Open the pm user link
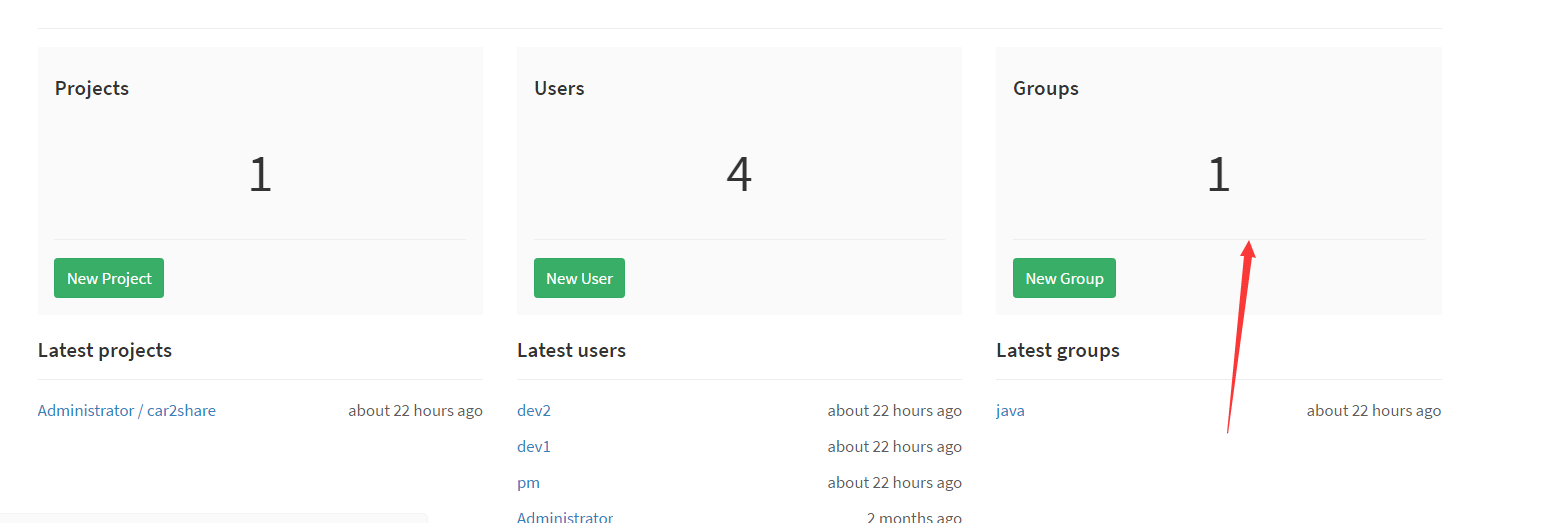Image resolution: width=1557 pixels, height=523 pixels. [528, 482]
